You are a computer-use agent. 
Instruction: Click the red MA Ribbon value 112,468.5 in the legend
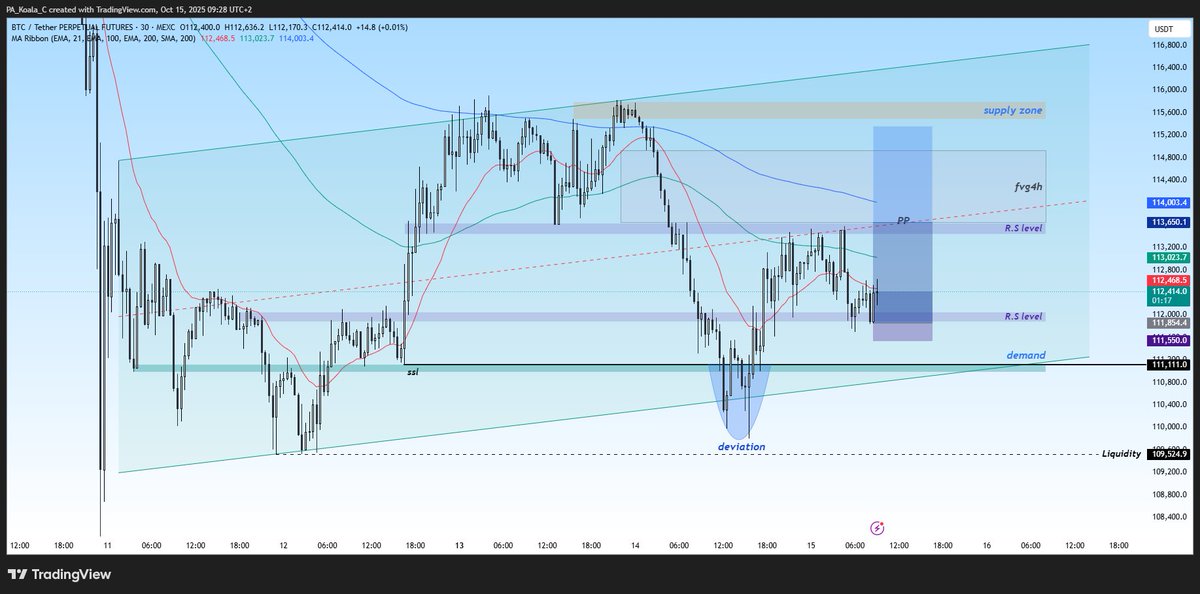click(217, 38)
